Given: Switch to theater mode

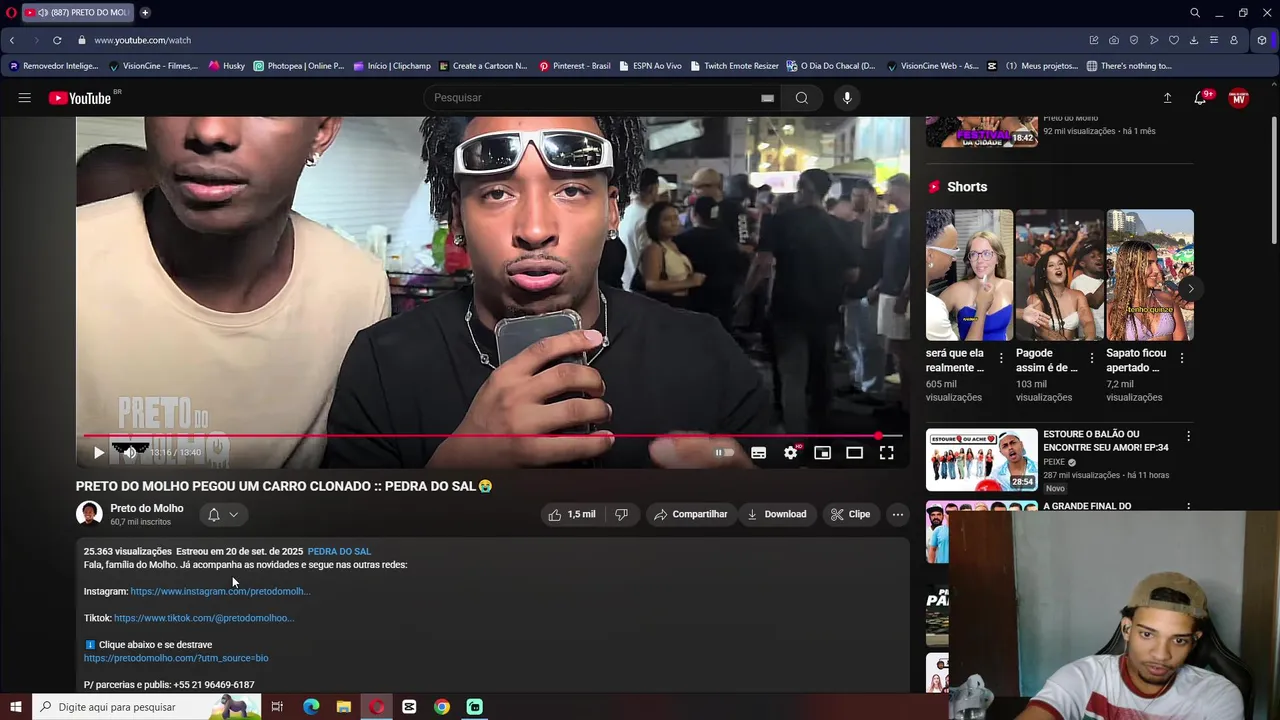Looking at the screenshot, I should coord(854,453).
